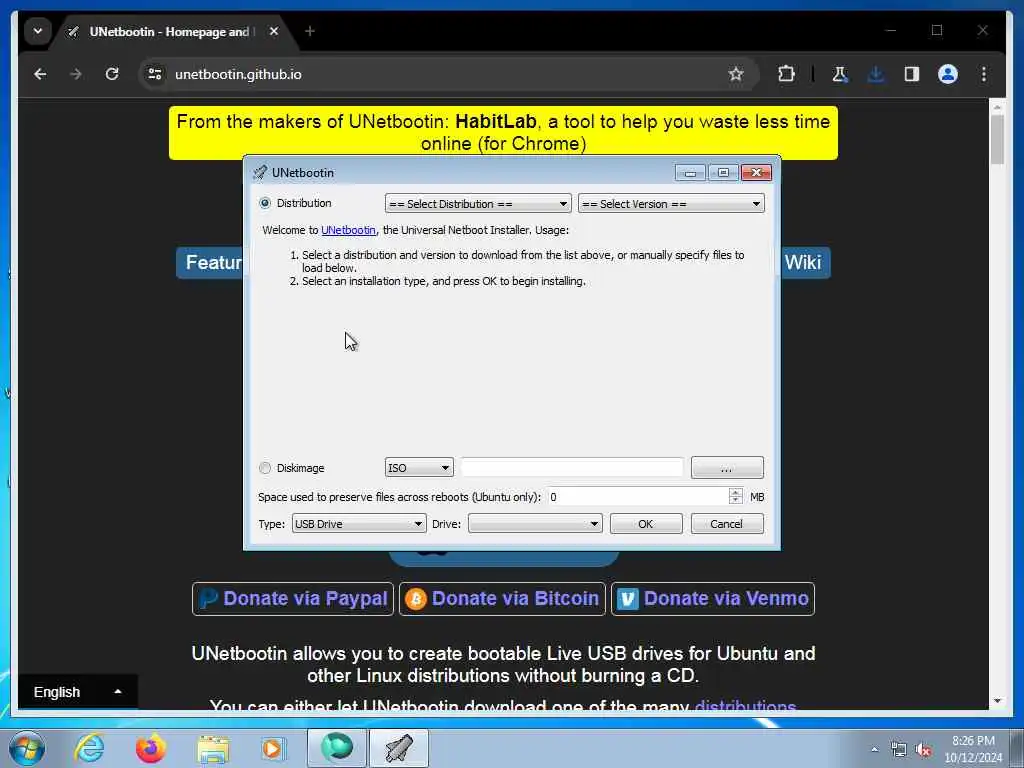Open the Drive selection dropdown
1024x768 pixels.
tap(535, 524)
